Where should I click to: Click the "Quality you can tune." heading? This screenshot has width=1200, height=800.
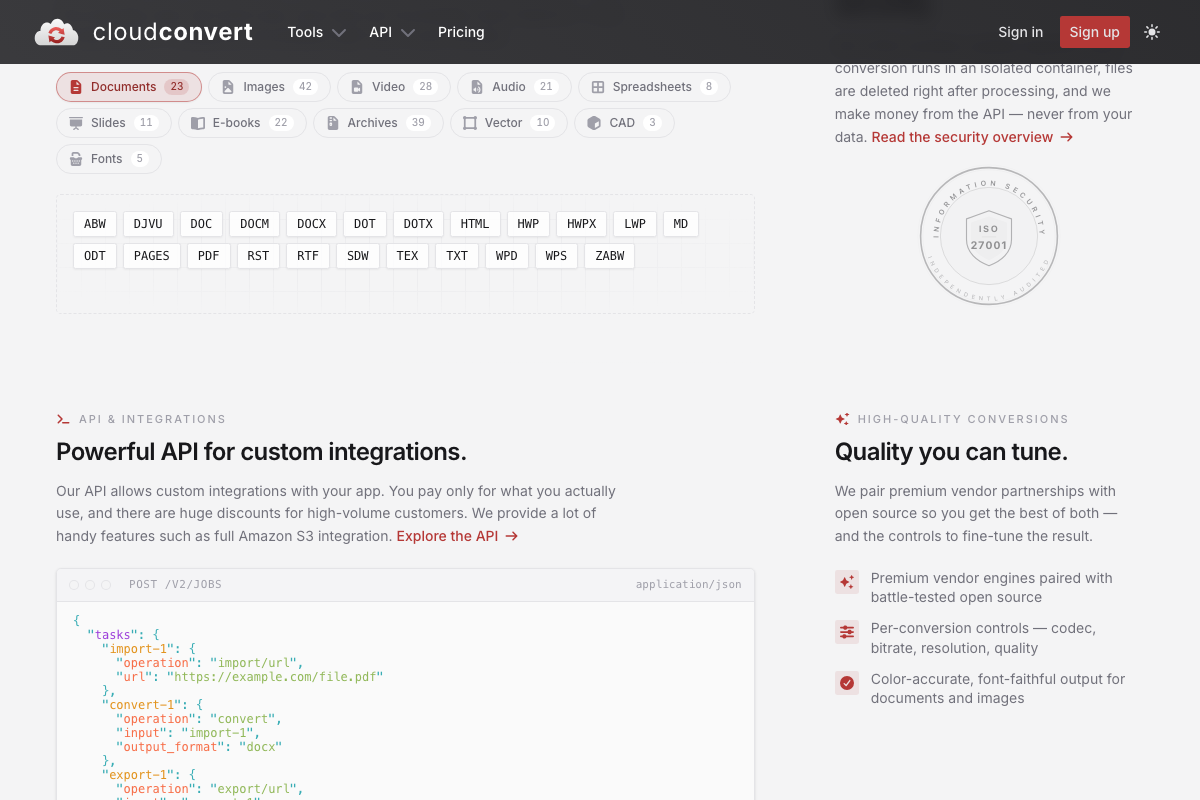pyautogui.click(x=951, y=452)
